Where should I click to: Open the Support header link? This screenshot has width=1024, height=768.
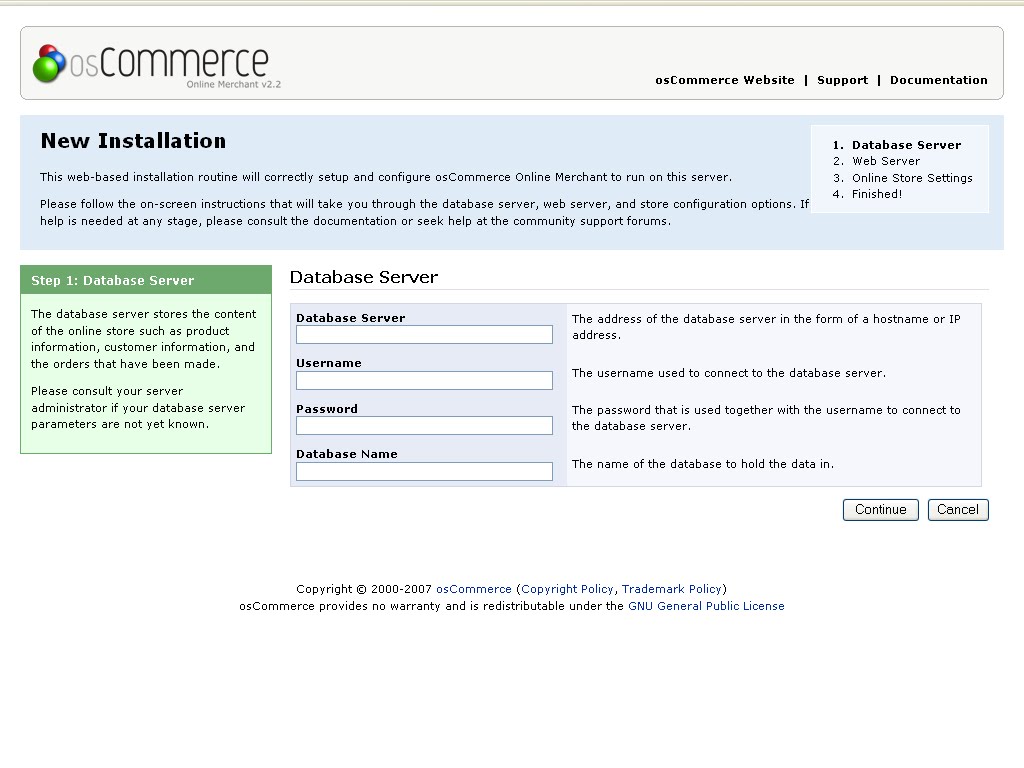(x=842, y=80)
